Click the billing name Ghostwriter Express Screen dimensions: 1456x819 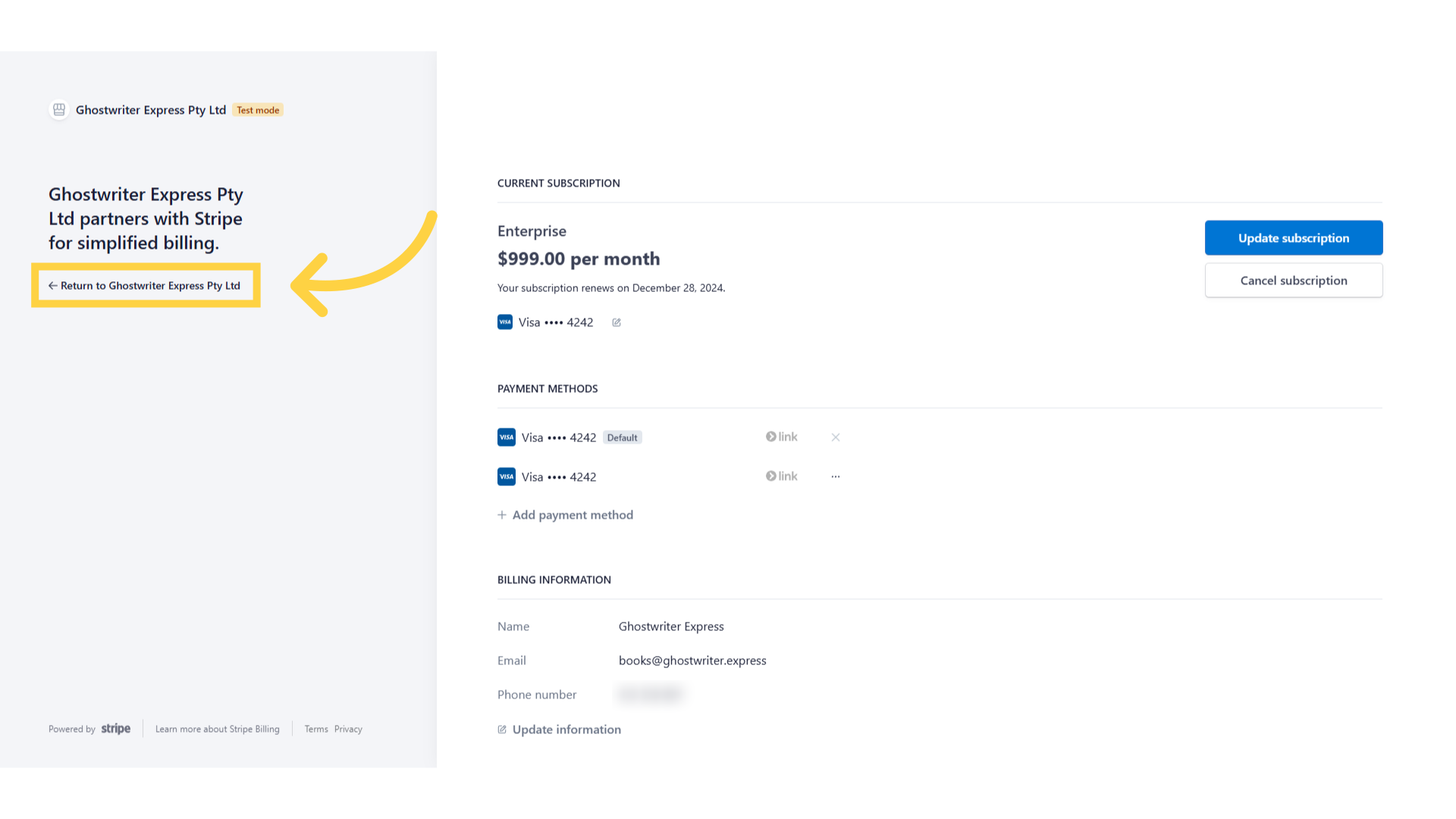pyautogui.click(x=671, y=626)
